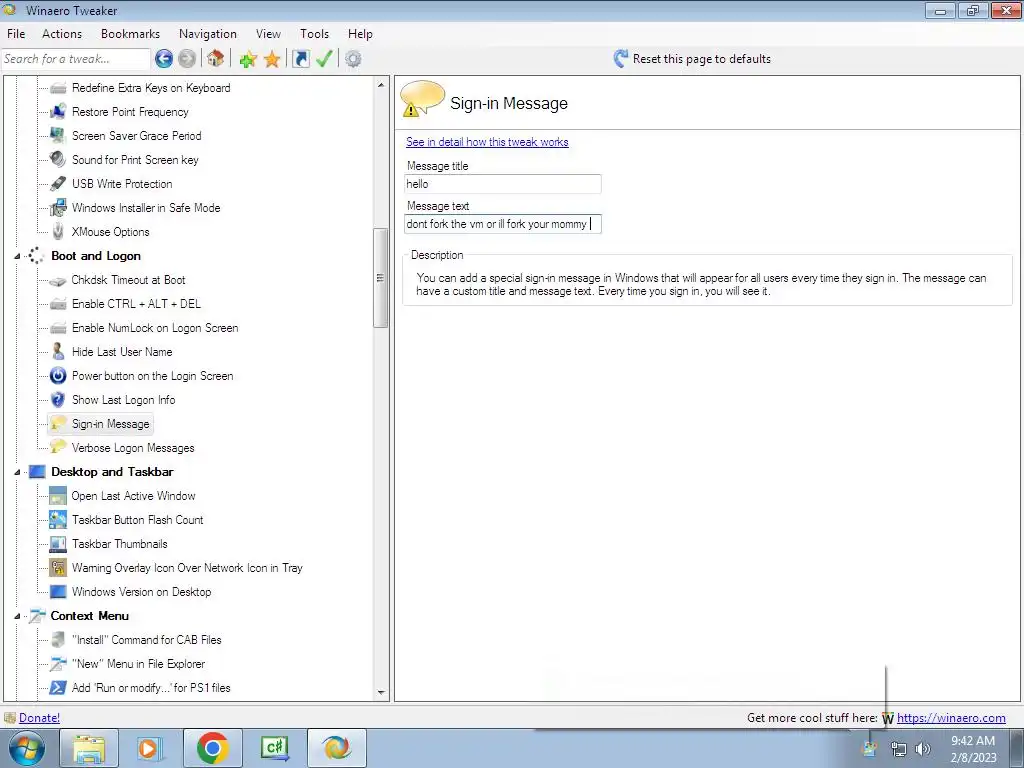Select 'Enable NumLock on Logon Screen' item
Screen dimensions: 1024x768
click(155, 328)
